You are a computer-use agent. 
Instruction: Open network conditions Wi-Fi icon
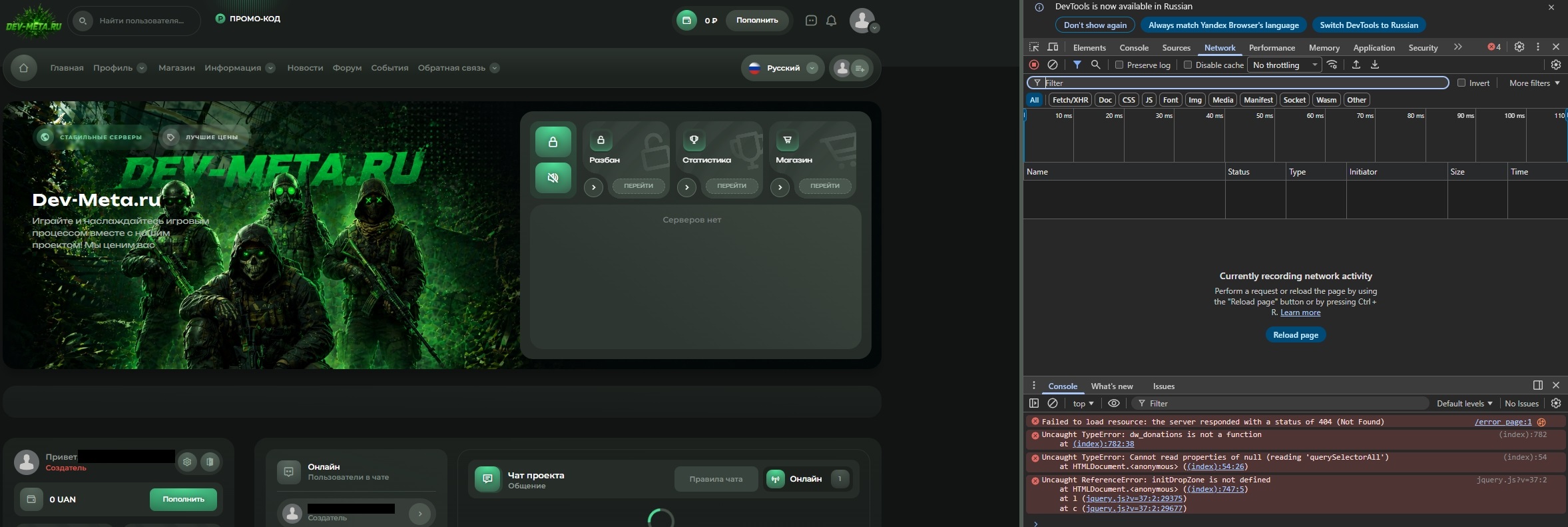click(1332, 65)
